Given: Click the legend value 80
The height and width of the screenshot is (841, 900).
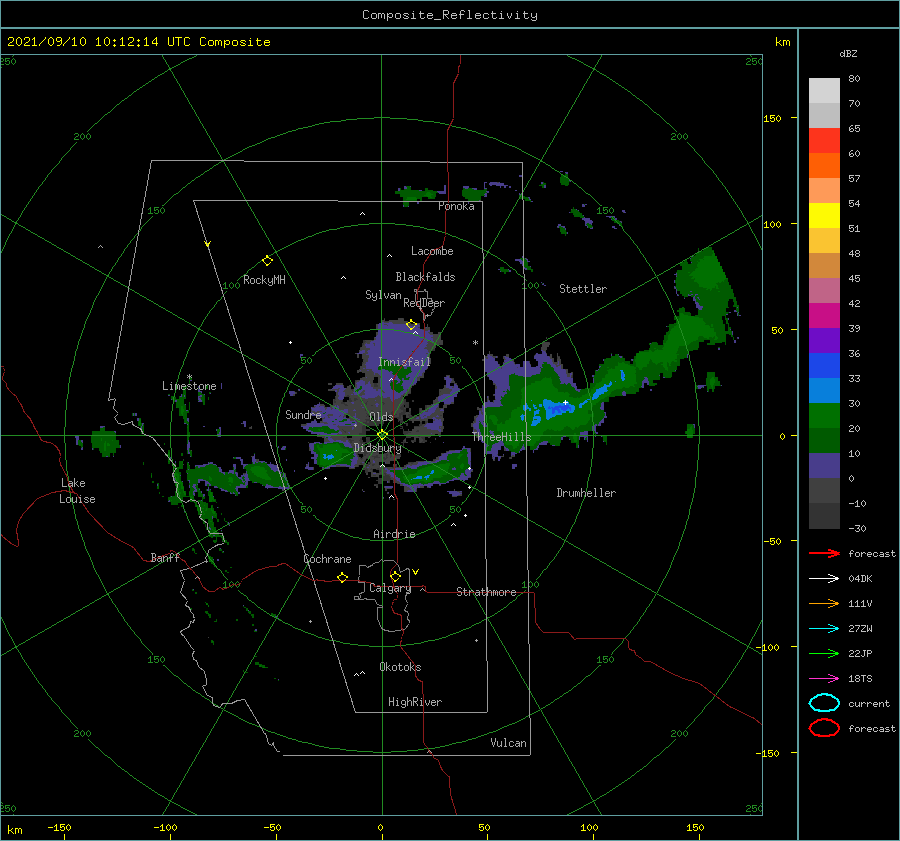Looking at the screenshot, I should tap(854, 78).
